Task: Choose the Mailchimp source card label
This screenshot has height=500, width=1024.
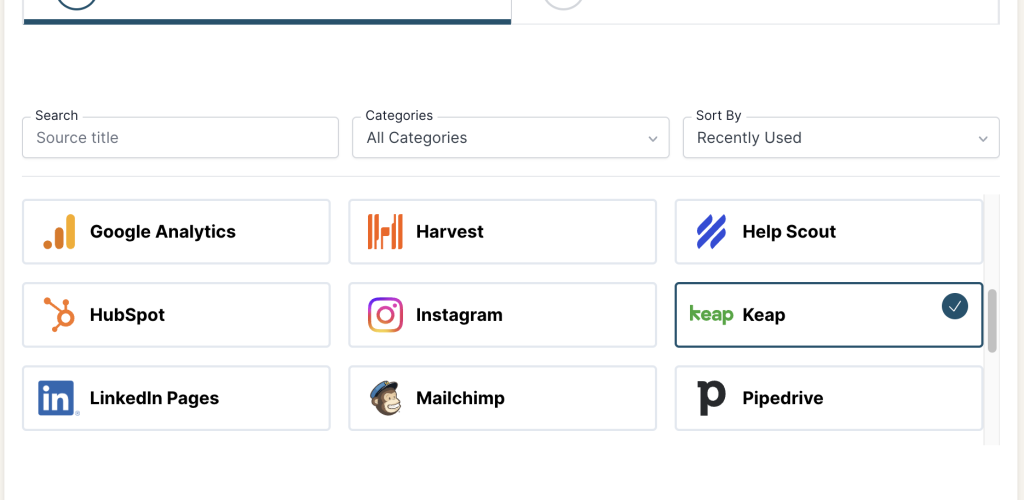Action: tap(460, 398)
